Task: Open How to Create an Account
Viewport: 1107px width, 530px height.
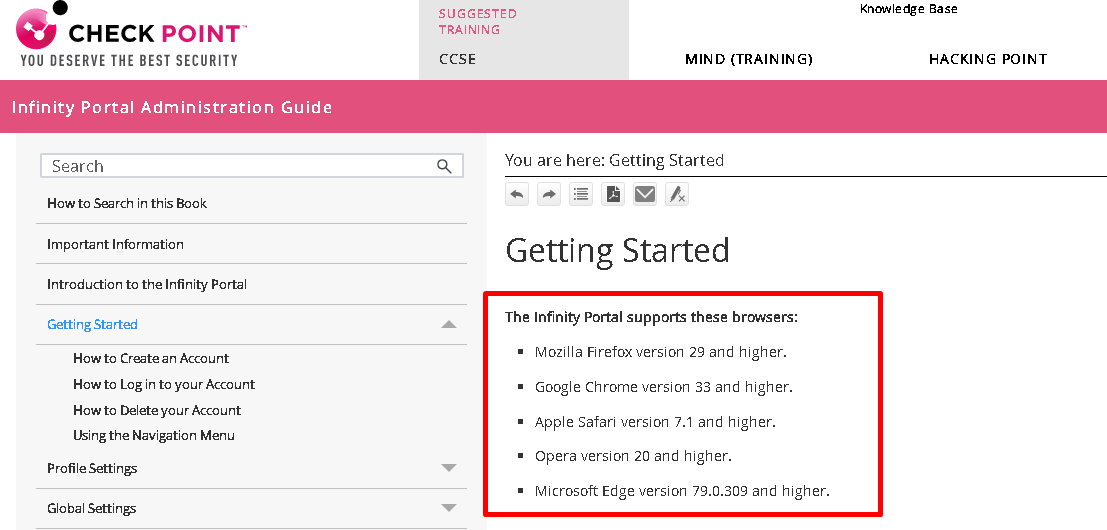Action: click(151, 358)
